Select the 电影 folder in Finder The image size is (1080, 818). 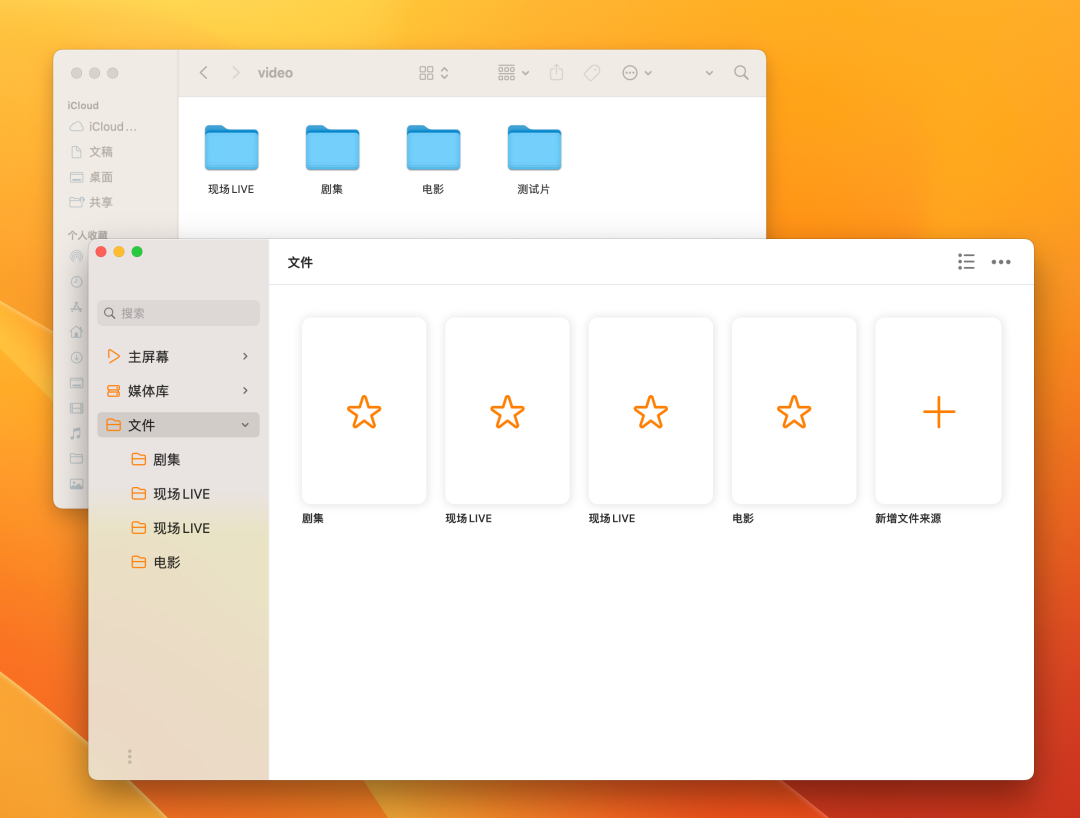(433, 160)
